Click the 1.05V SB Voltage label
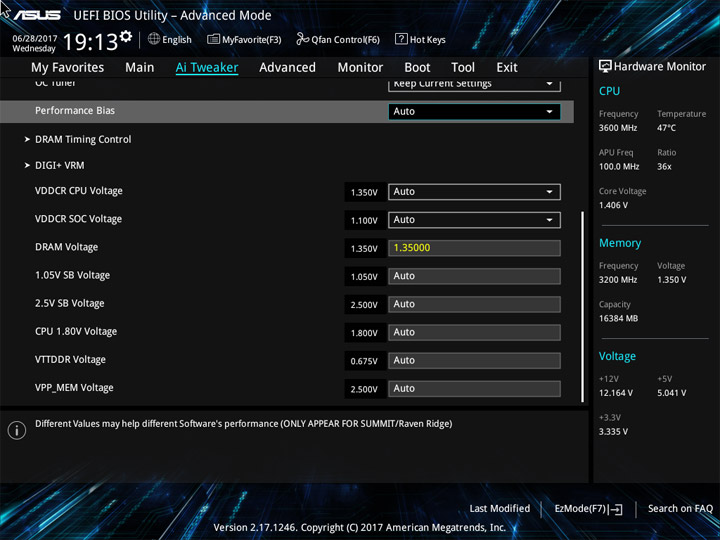 [73, 275]
